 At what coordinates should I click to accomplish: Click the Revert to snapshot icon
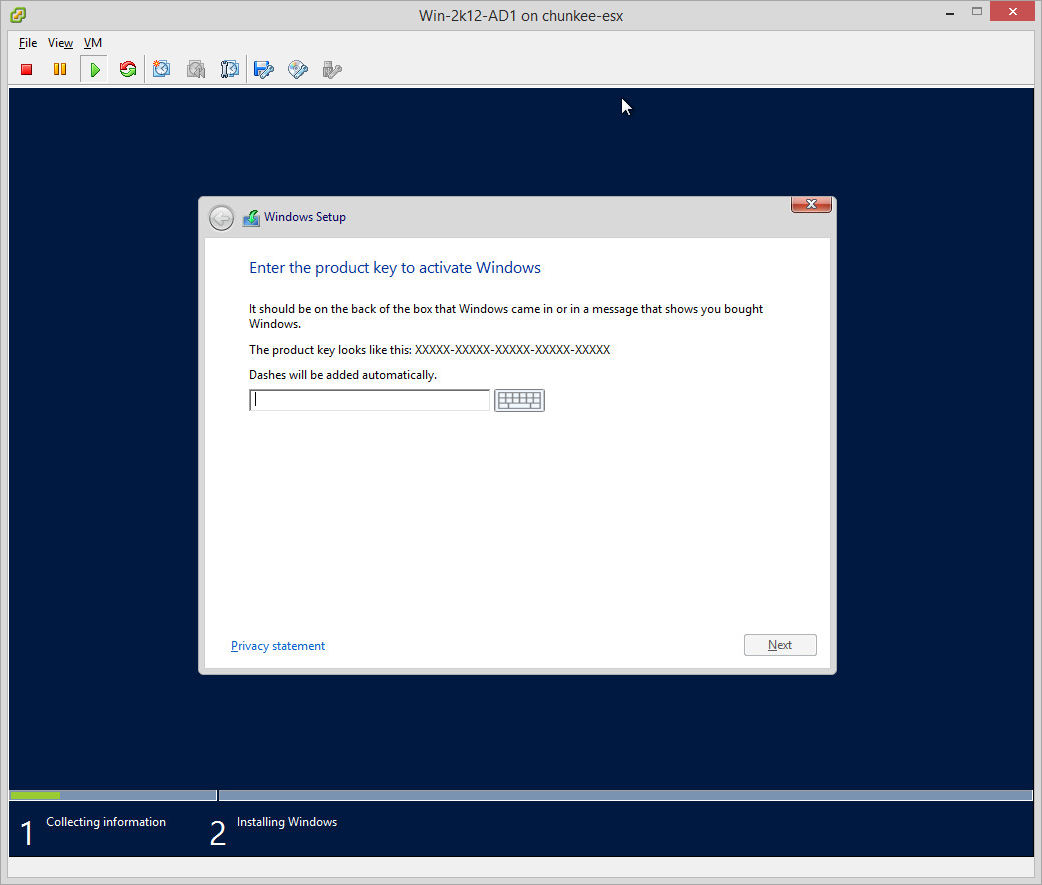click(196, 69)
